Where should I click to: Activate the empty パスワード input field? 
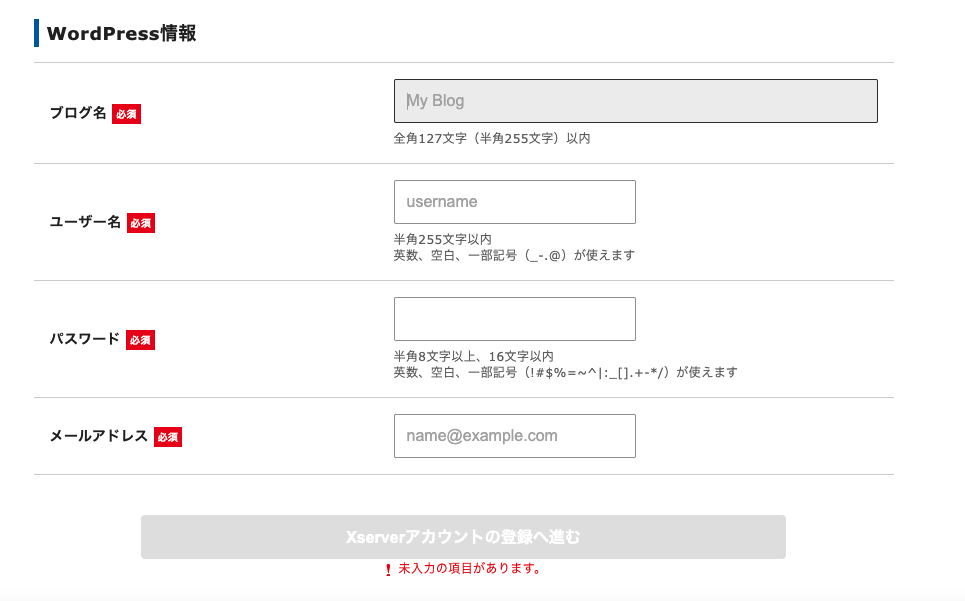click(515, 319)
